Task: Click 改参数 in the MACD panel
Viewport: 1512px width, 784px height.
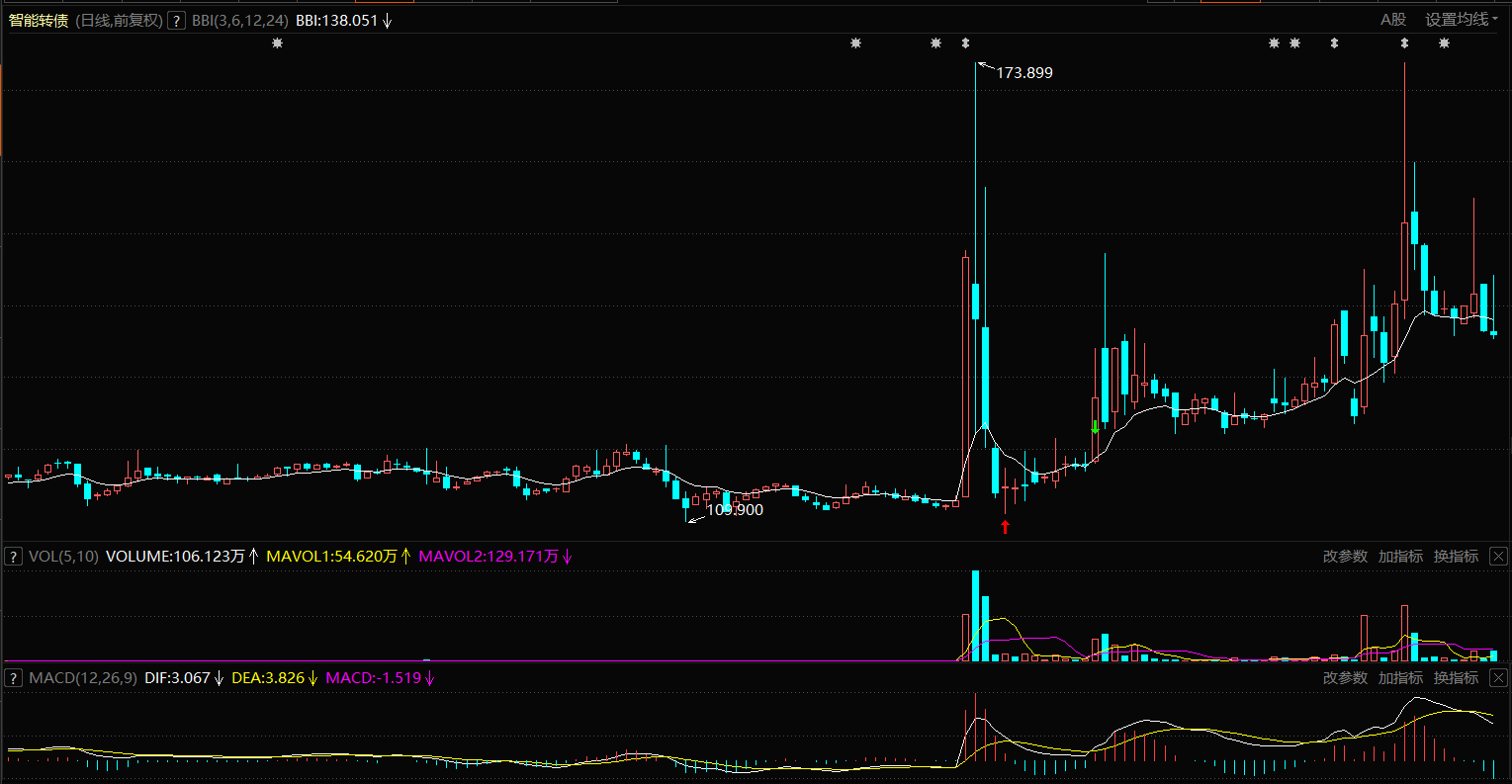Action: [1345, 678]
